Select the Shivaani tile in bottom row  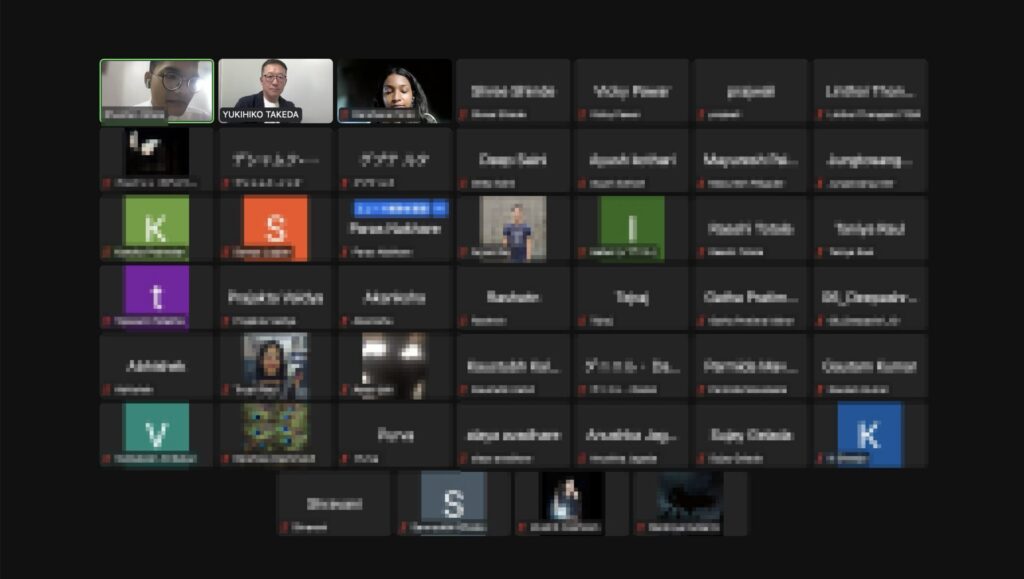333,504
